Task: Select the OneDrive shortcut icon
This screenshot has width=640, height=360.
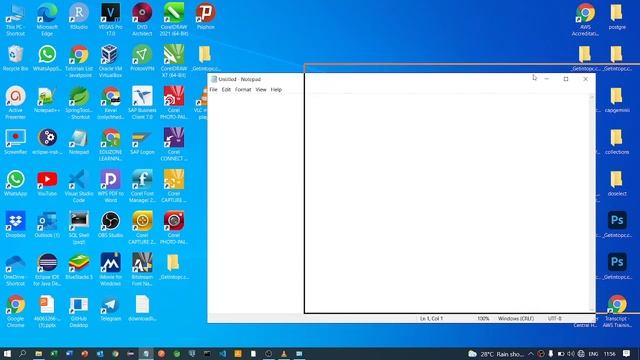Action: [16, 269]
